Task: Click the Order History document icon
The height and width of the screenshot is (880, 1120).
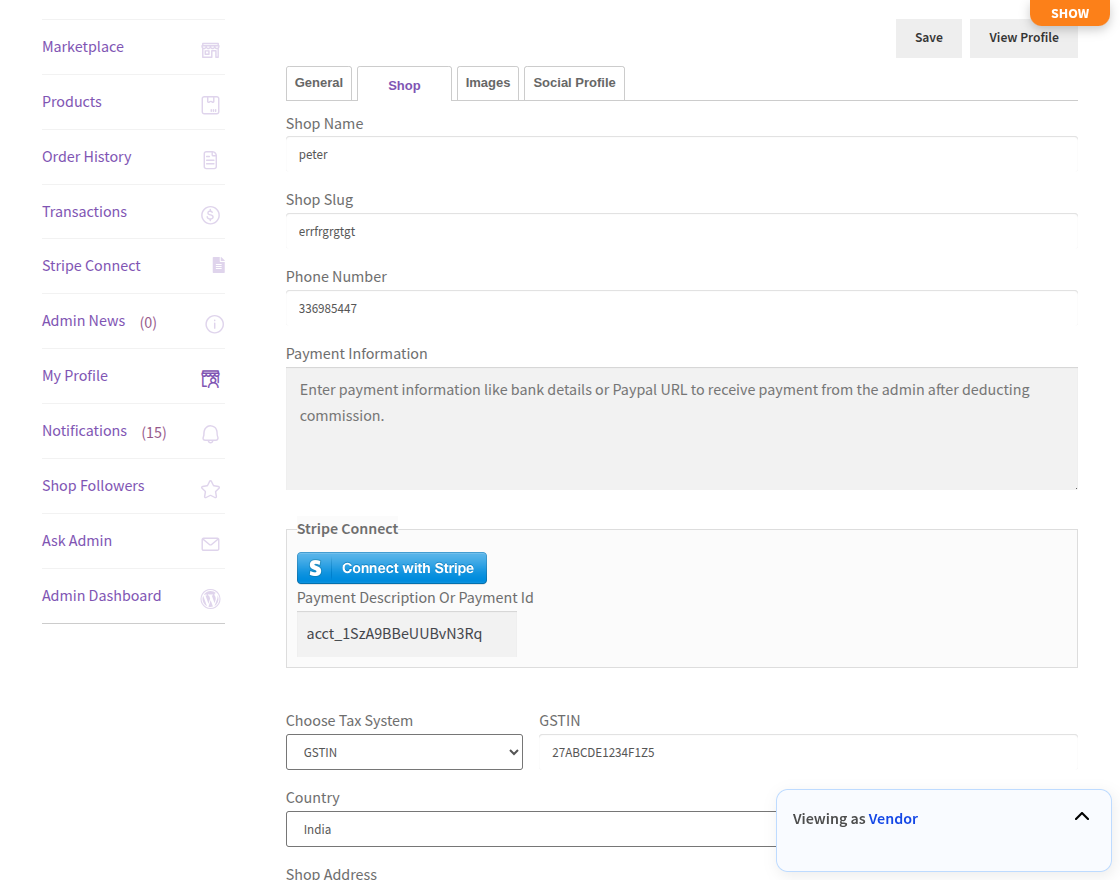Action: pyautogui.click(x=210, y=160)
